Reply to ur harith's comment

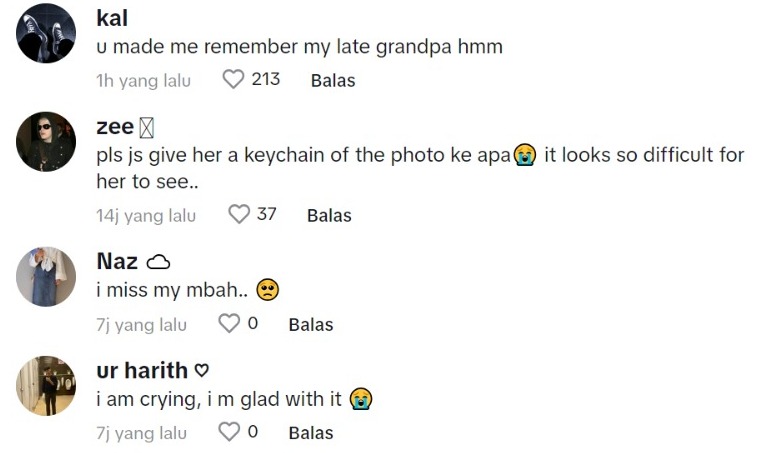coord(310,433)
